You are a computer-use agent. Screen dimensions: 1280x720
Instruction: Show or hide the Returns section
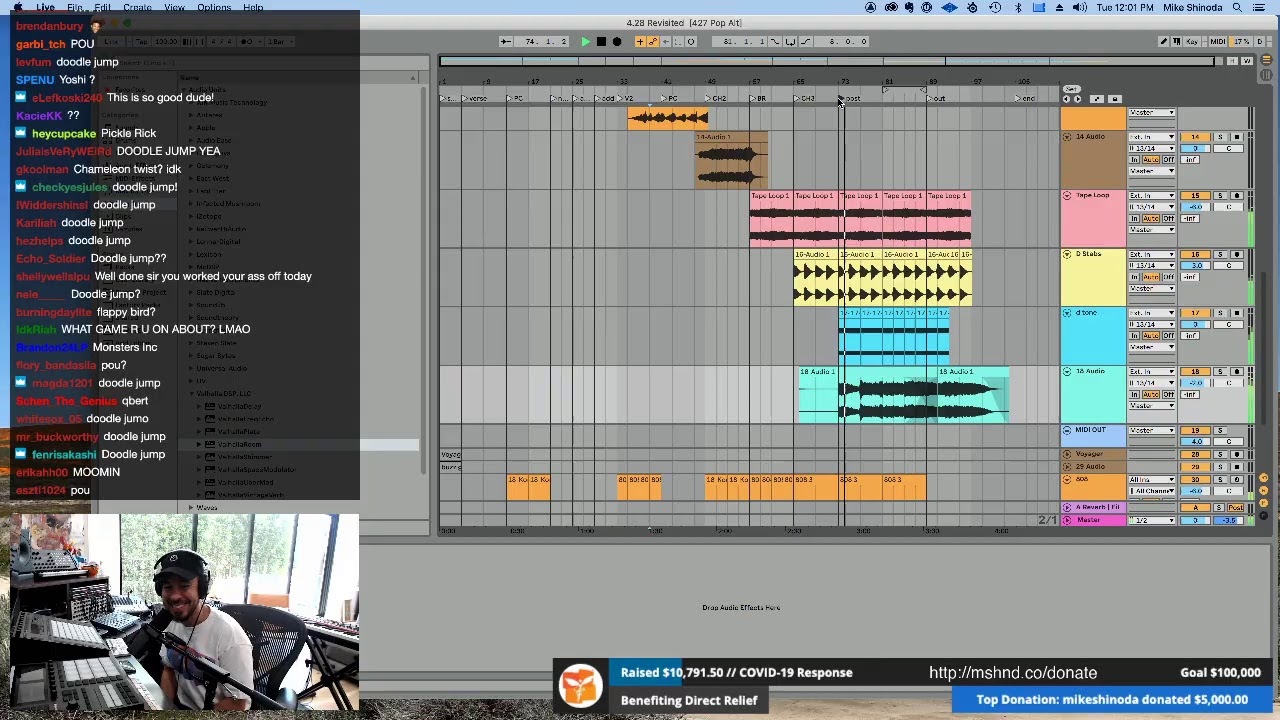click(x=1264, y=490)
